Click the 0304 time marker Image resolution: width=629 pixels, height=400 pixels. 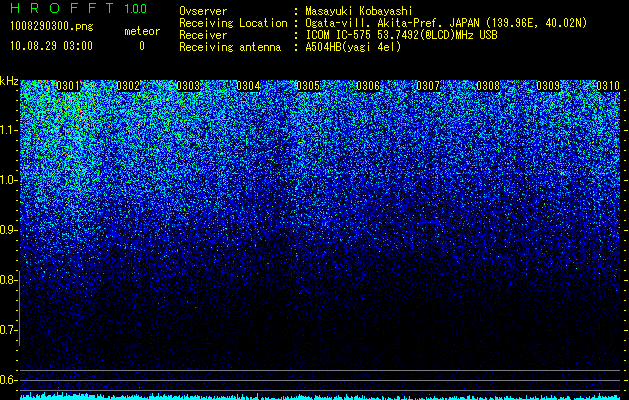point(248,86)
